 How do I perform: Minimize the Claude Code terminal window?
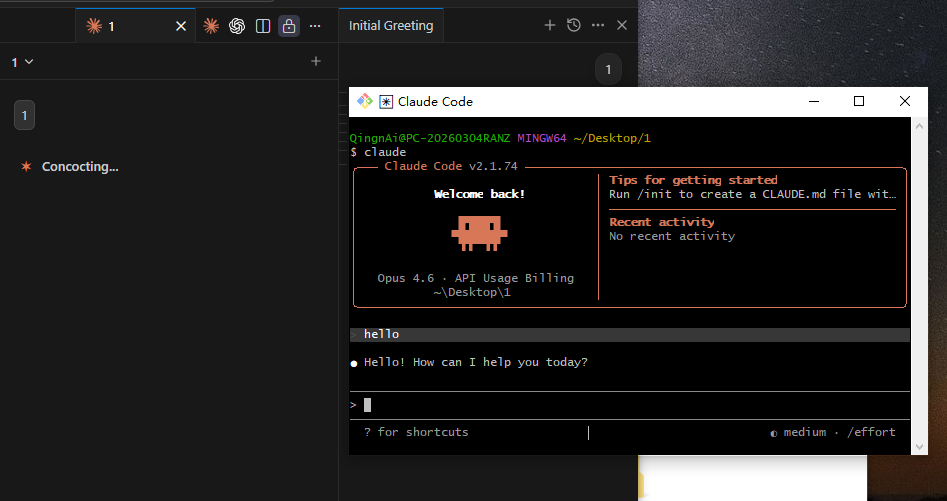point(814,101)
